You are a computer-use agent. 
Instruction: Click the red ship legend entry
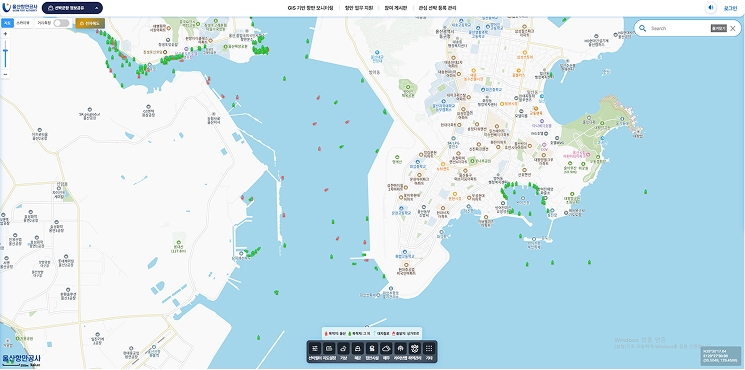(x=335, y=333)
